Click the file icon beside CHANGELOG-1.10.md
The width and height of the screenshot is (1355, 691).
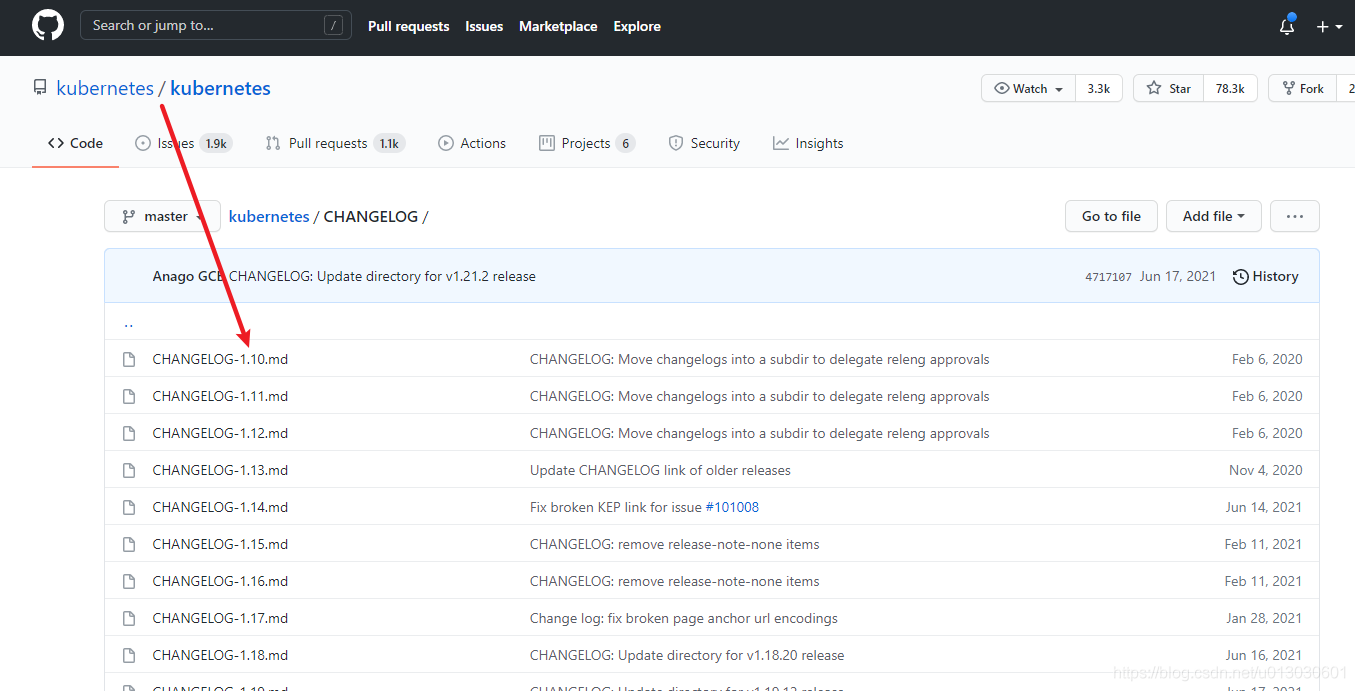tap(128, 358)
